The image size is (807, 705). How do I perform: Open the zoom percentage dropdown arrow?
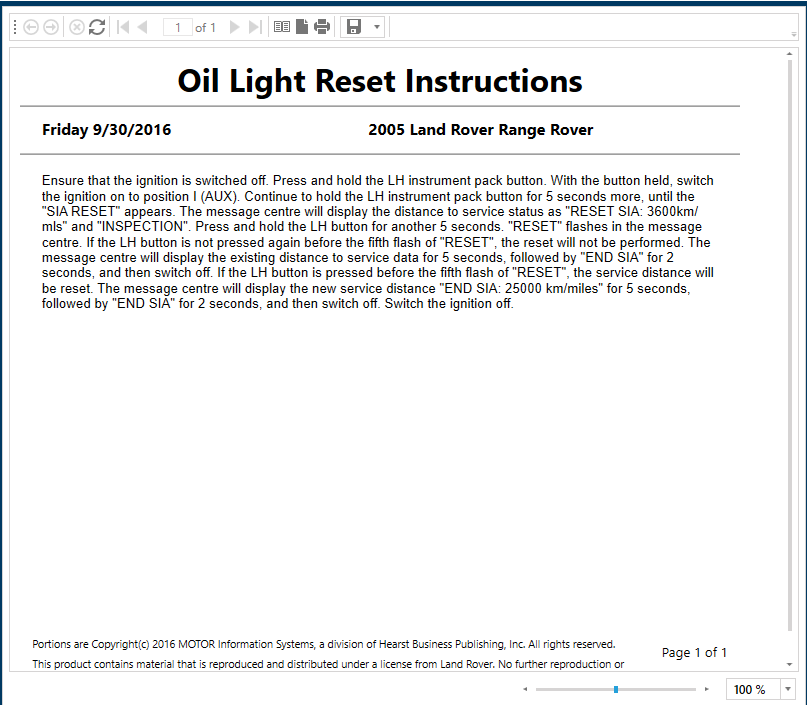pos(787,690)
